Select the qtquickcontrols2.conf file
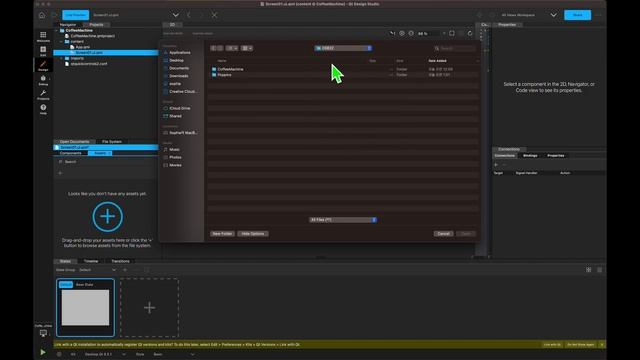Image resolution: width=640 pixels, height=360 pixels. tap(89, 64)
